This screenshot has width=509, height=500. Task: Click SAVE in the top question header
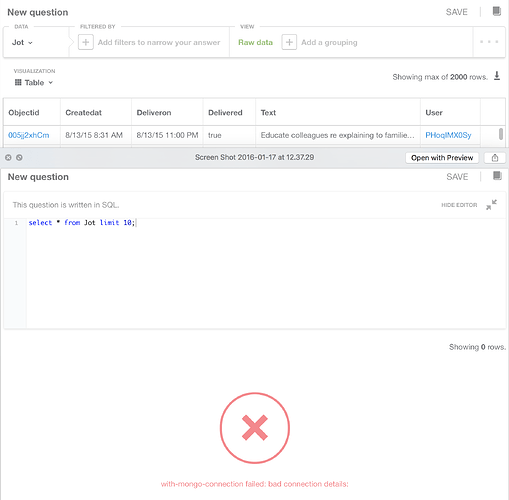457,12
